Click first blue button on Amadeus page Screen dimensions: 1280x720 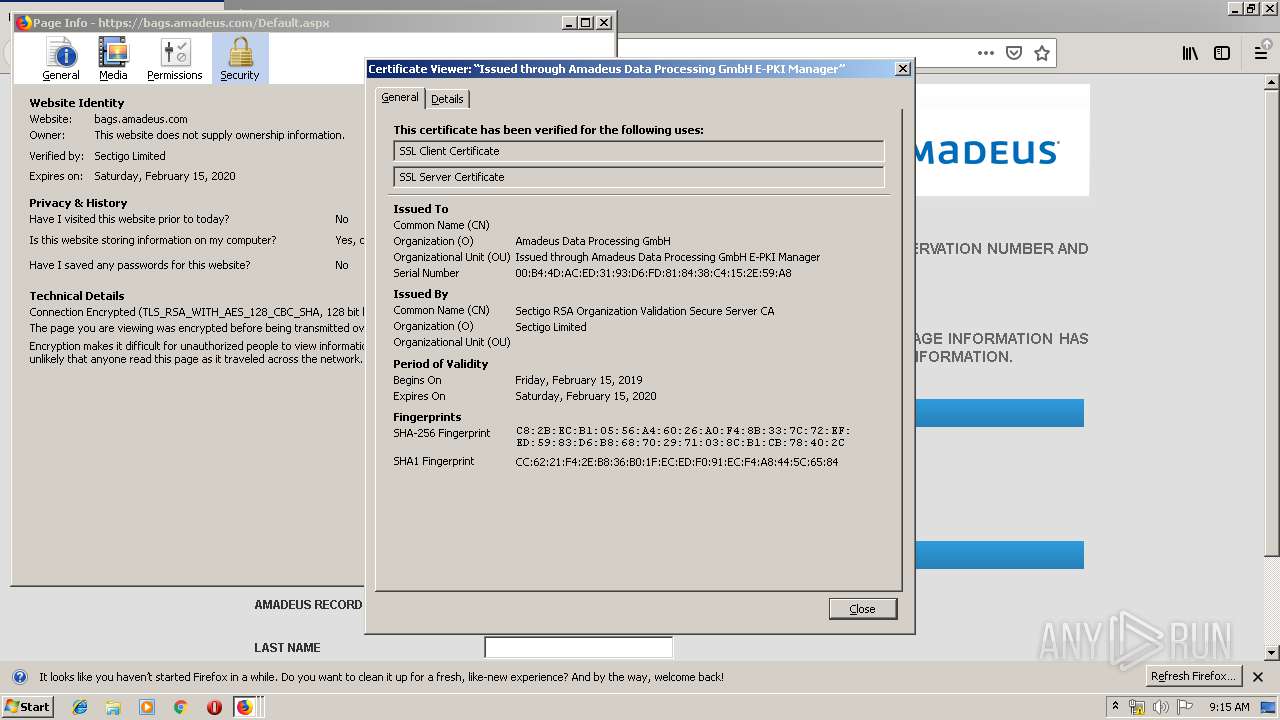coord(999,413)
